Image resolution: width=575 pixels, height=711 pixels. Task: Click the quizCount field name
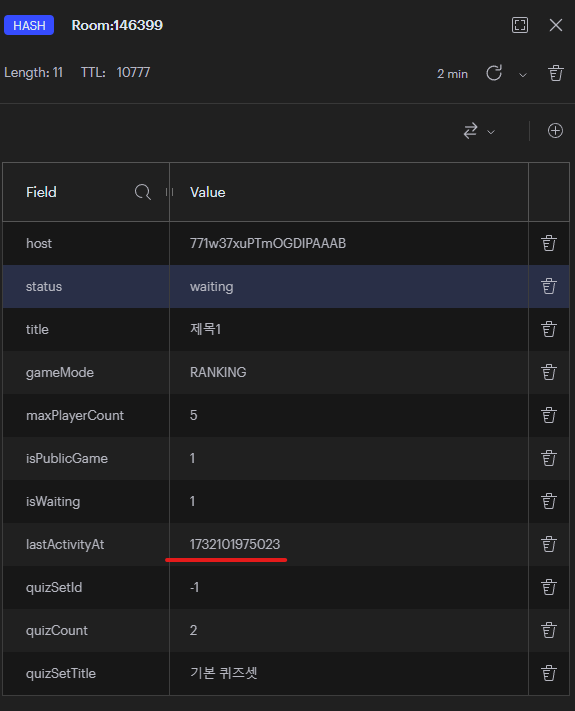click(x=57, y=630)
